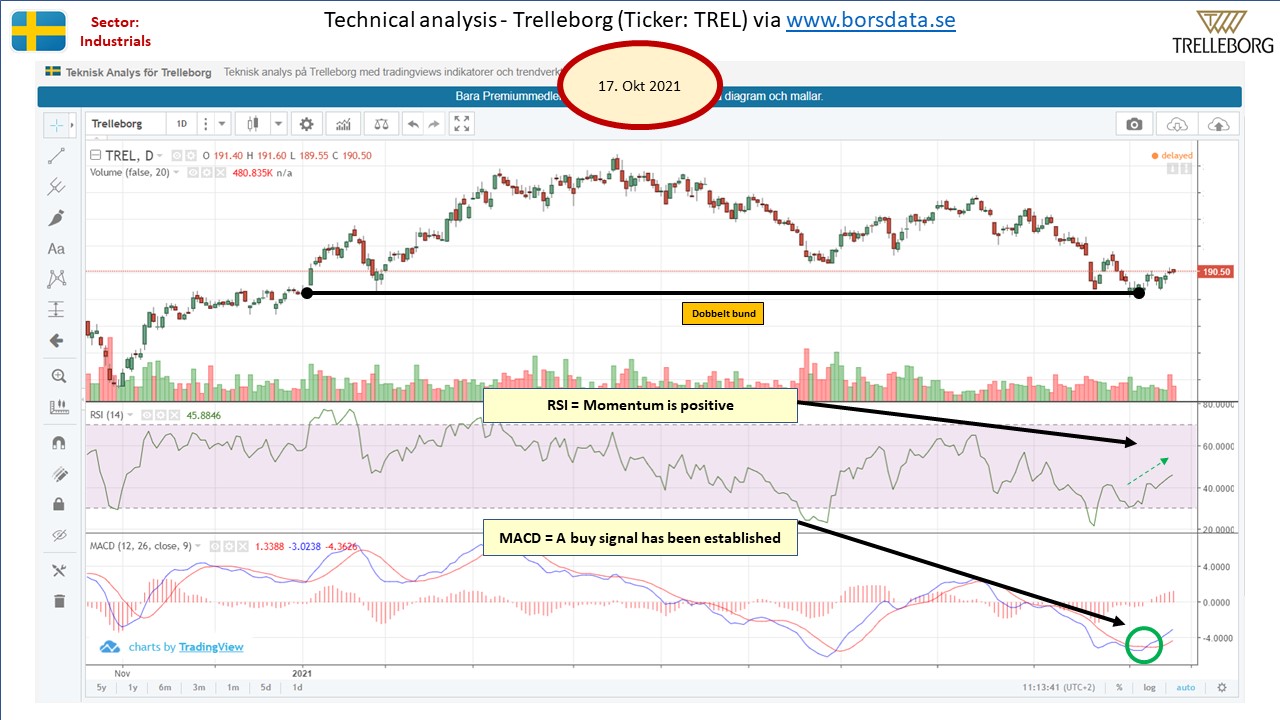Toggle auto scale button

click(x=1185, y=688)
